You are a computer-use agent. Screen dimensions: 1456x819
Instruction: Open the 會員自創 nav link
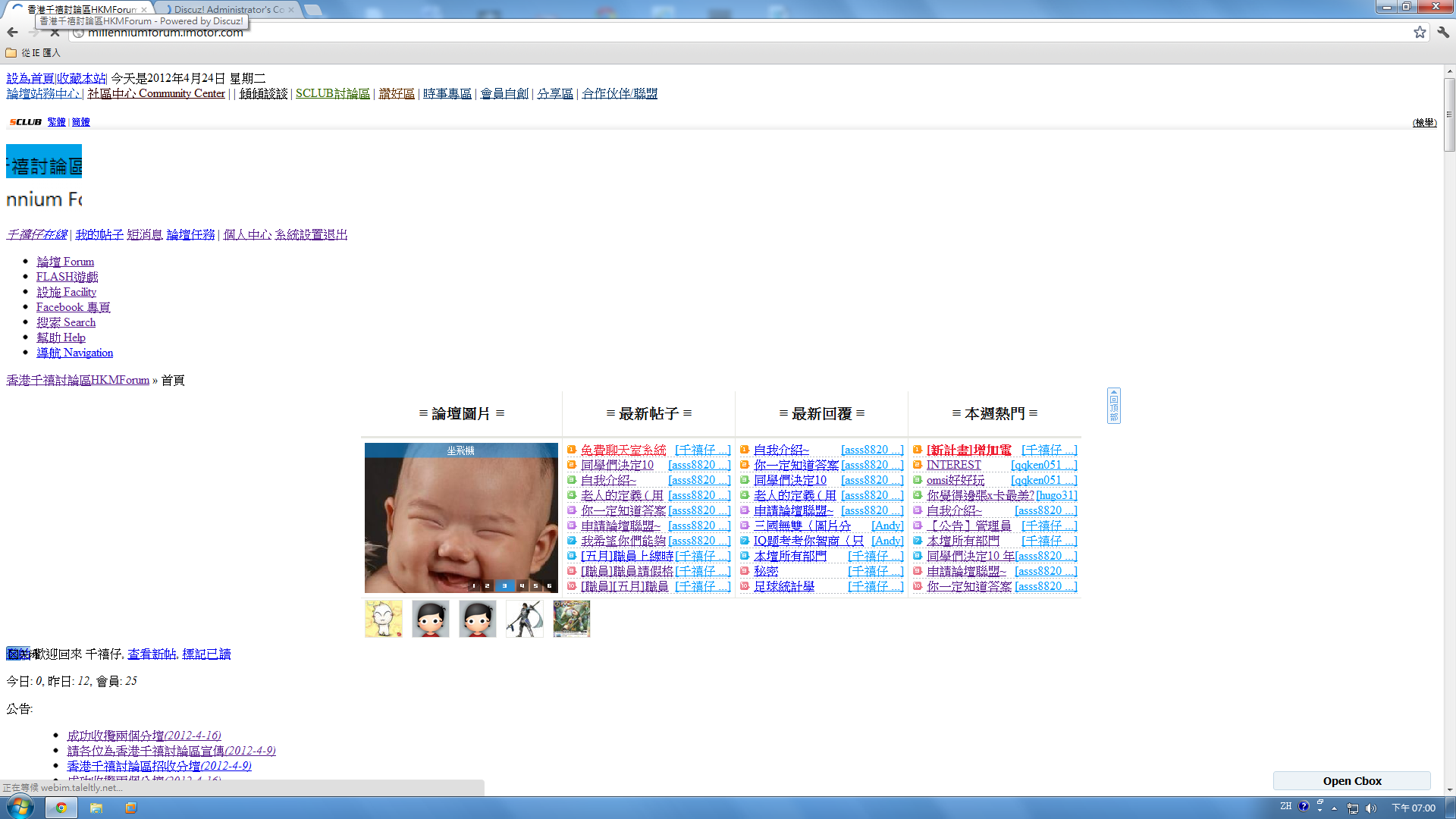pyautogui.click(x=504, y=93)
